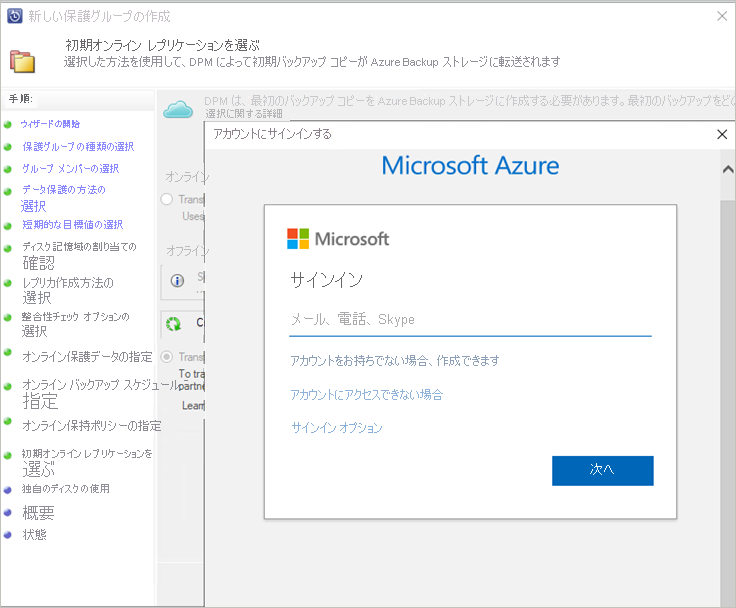This screenshot has height=608, width=736.
Task: Click the 新しい保護グループの作成 window title
Action: coord(99,16)
